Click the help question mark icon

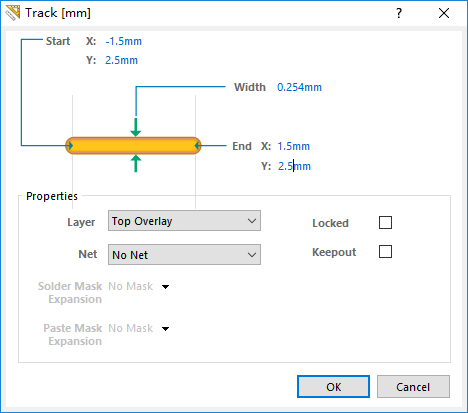399,13
